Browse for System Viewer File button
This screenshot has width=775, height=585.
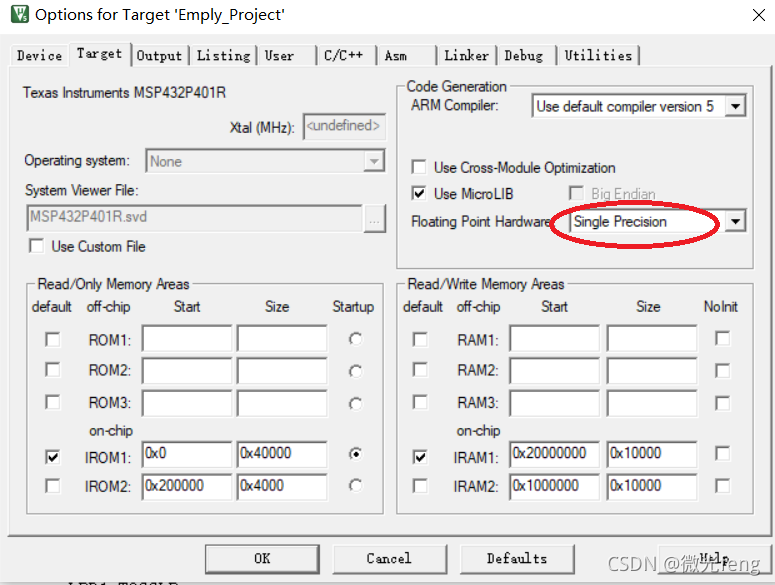[x=374, y=218]
